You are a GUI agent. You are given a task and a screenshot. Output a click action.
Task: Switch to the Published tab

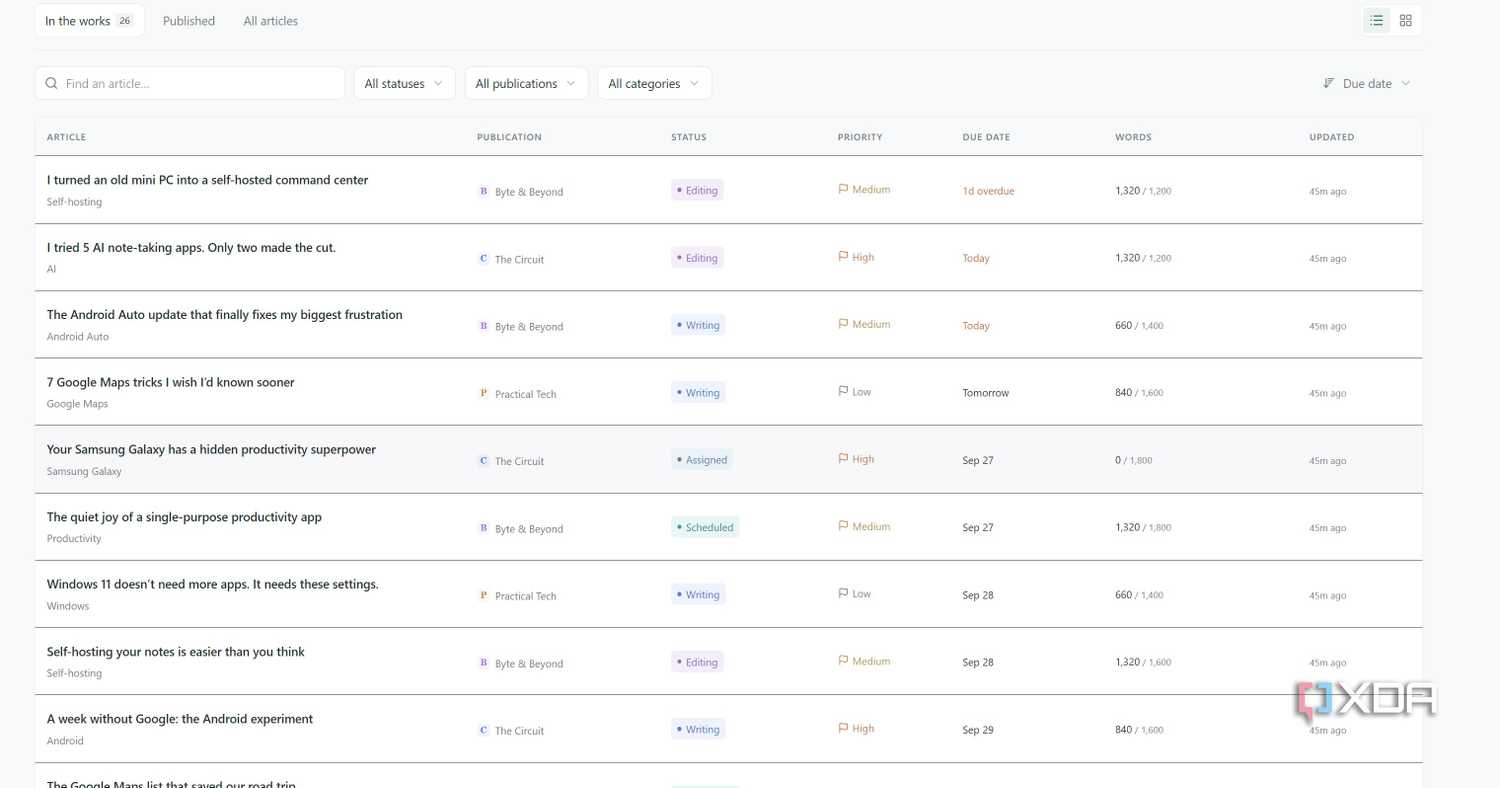pos(189,21)
